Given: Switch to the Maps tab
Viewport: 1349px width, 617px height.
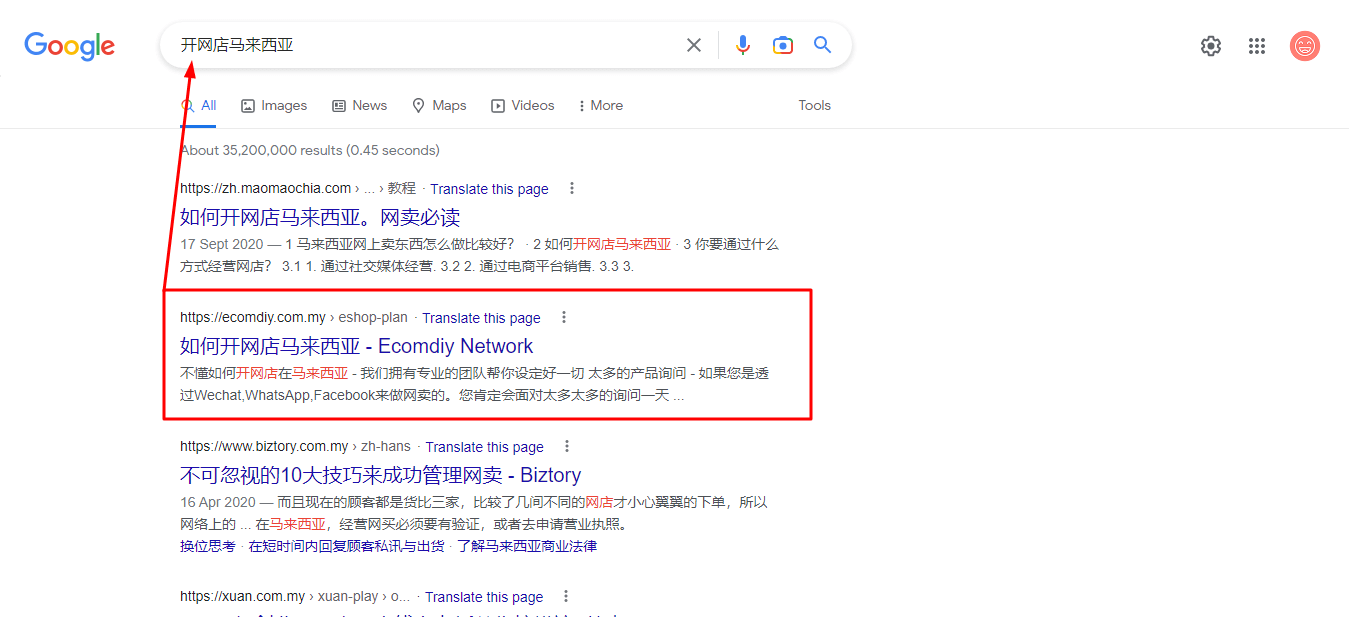Looking at the screenshot, I should pos(439,105).
